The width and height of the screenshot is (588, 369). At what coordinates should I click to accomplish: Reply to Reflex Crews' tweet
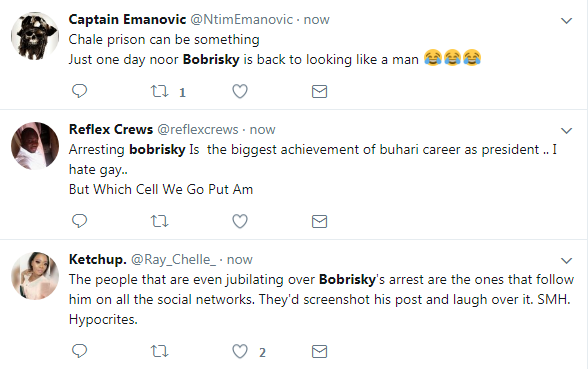point(80,221)
